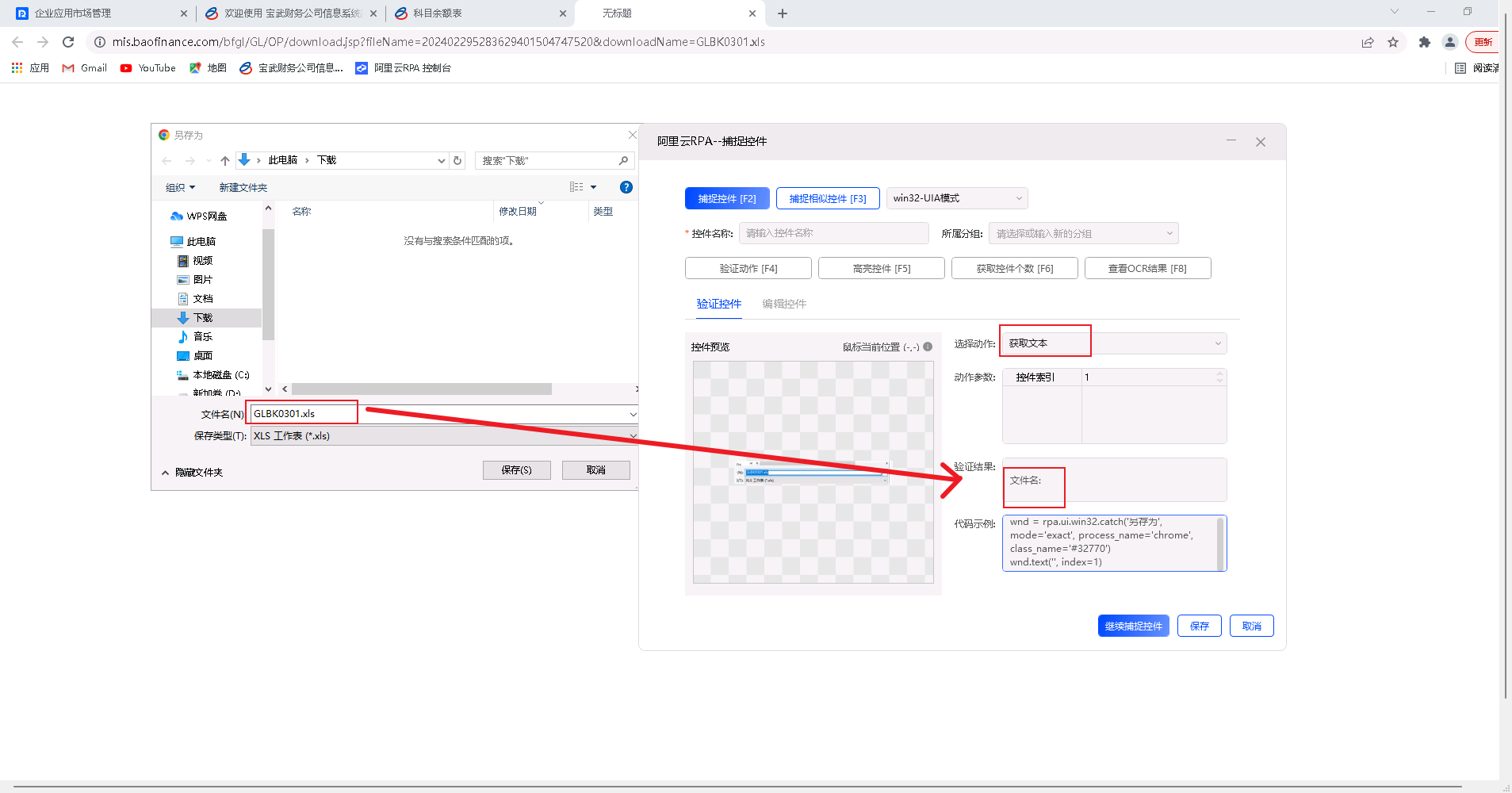1512x793 pixels.
Task: Expand the 文件名 combo box dropdown
Action: pyautogui.click(x=633, y=414)
